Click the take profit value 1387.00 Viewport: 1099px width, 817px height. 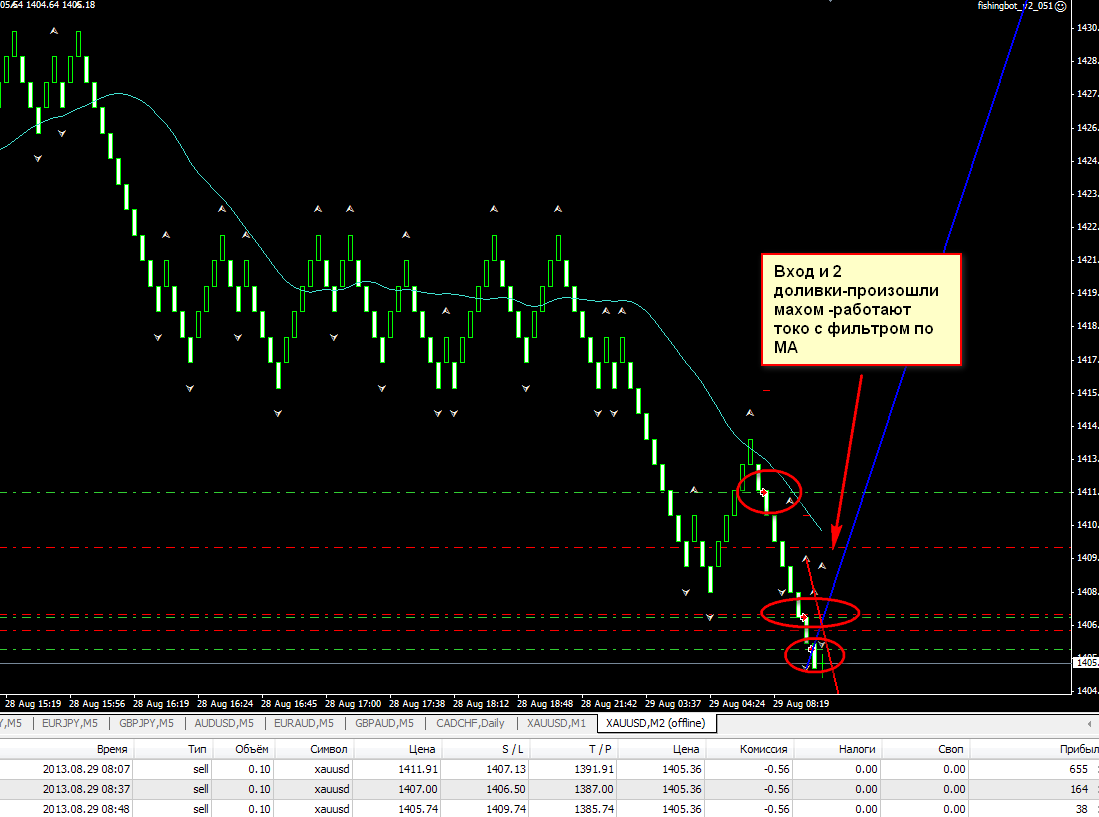tap(593, 789)
